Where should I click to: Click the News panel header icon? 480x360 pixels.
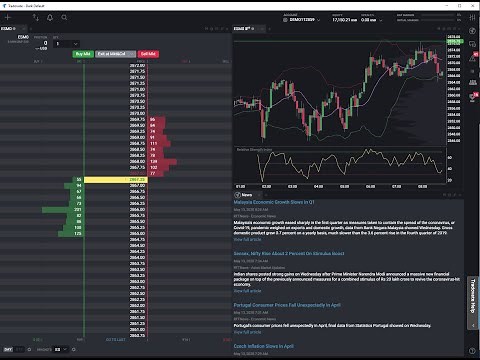click(238, 195)
